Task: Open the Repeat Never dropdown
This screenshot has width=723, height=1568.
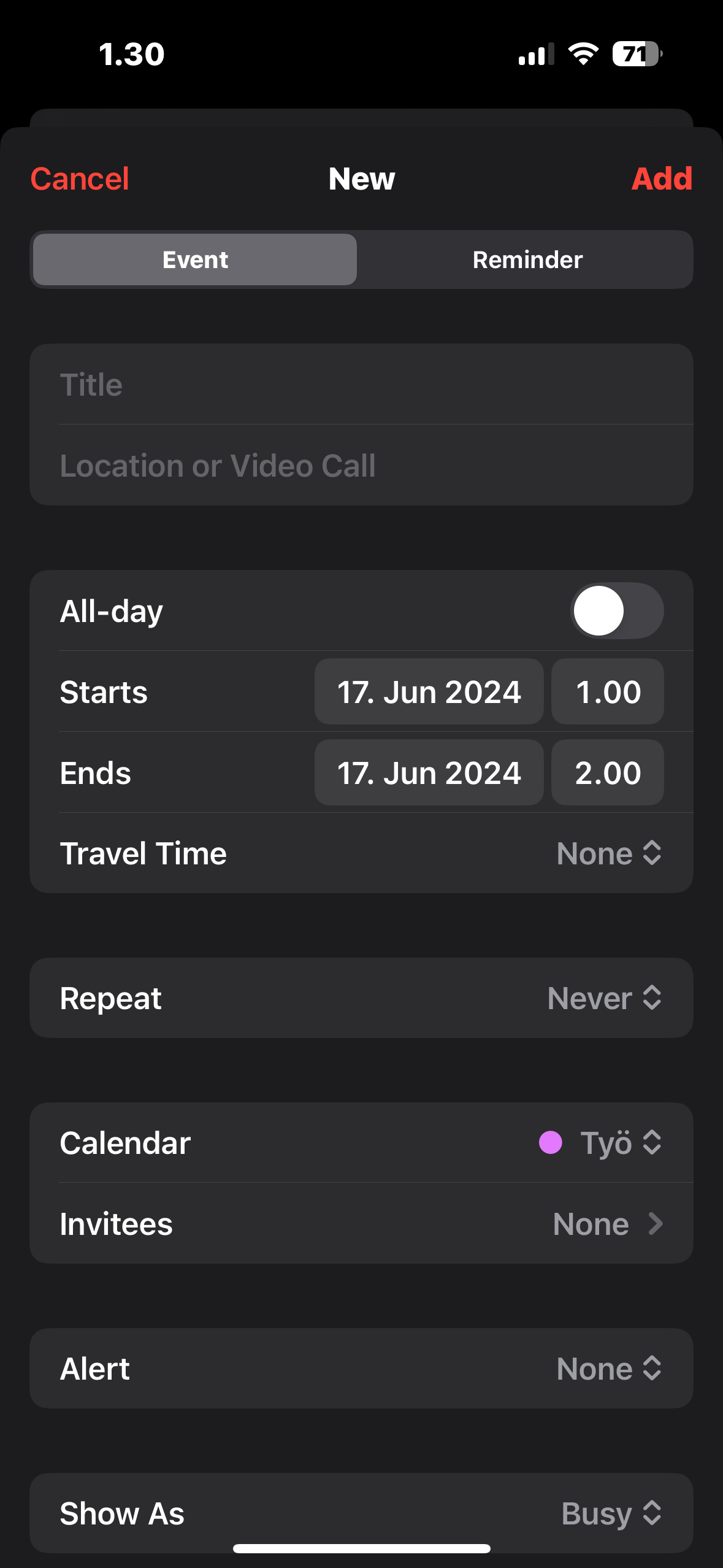Action: (604, 998)
